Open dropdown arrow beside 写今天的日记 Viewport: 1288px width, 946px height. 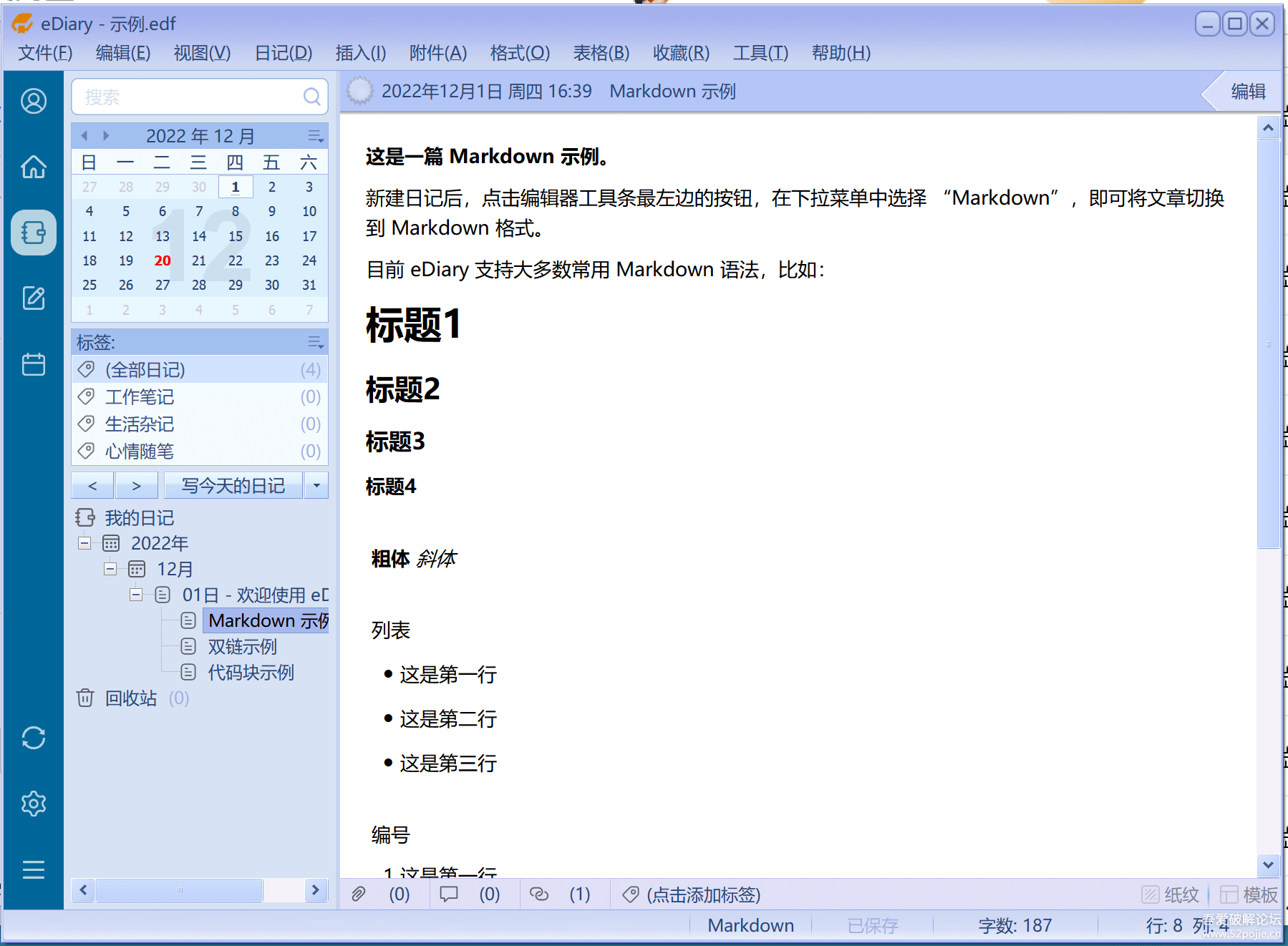coord(316,485)
